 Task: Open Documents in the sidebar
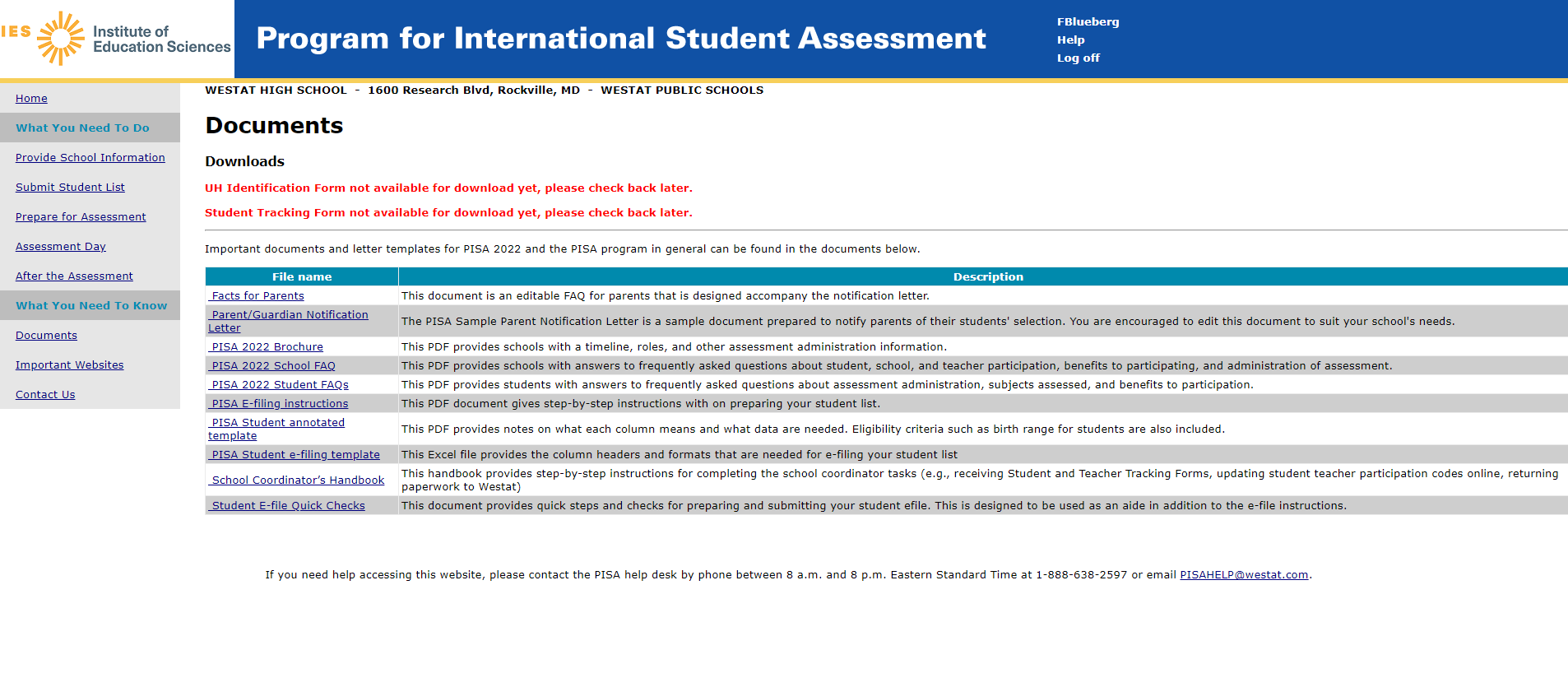tap(46, 335)
